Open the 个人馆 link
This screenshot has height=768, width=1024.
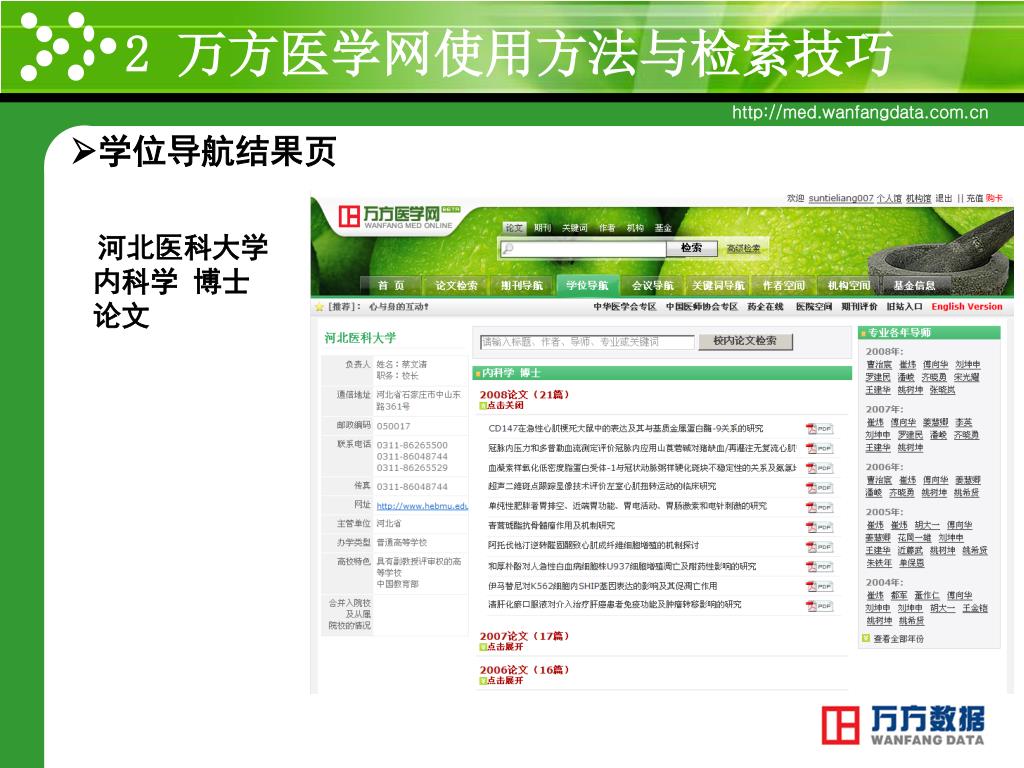[x=889, y=198]
